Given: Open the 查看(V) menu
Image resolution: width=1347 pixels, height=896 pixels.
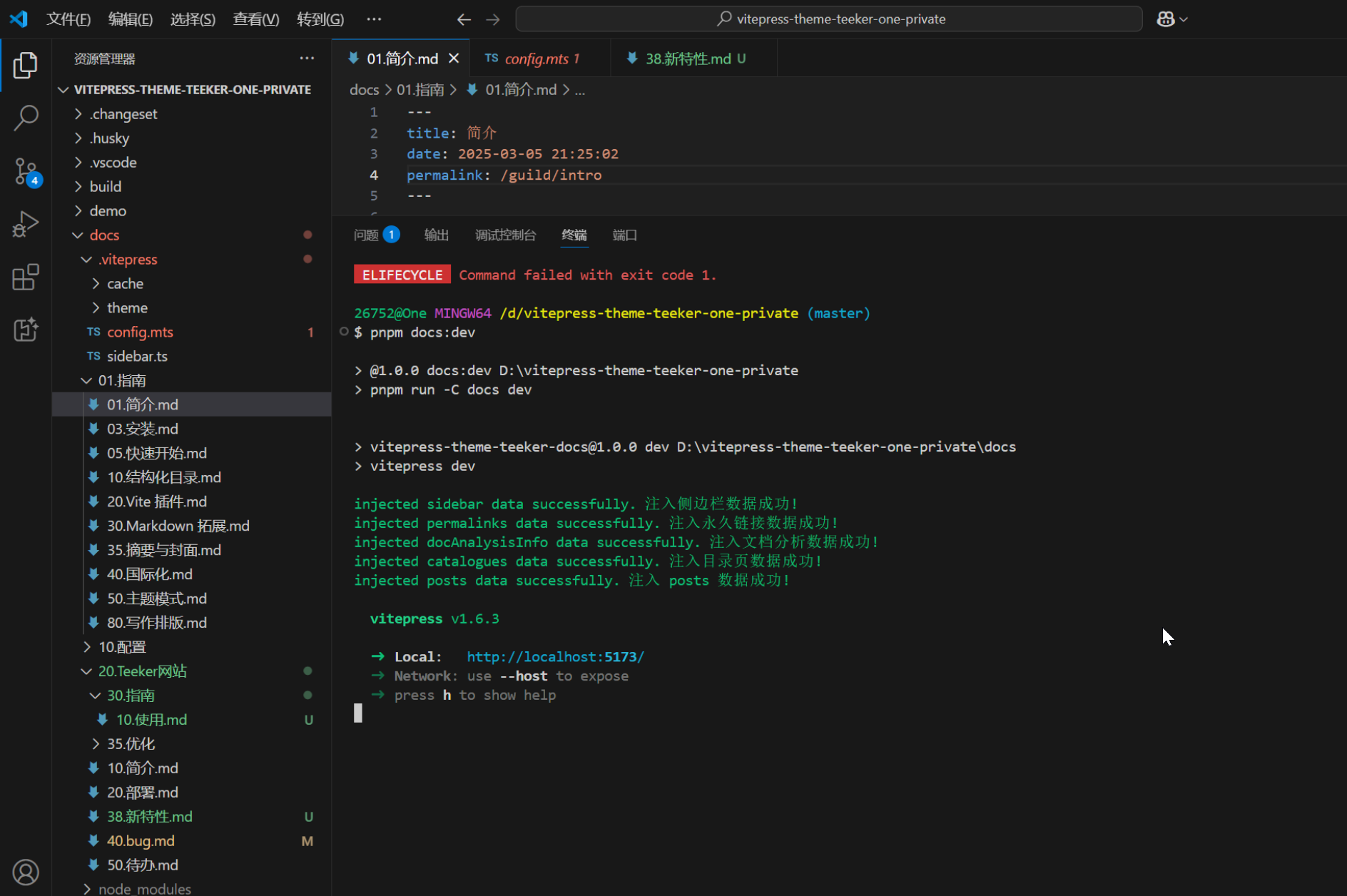Looking at the screenshot, I should (256, 19).
